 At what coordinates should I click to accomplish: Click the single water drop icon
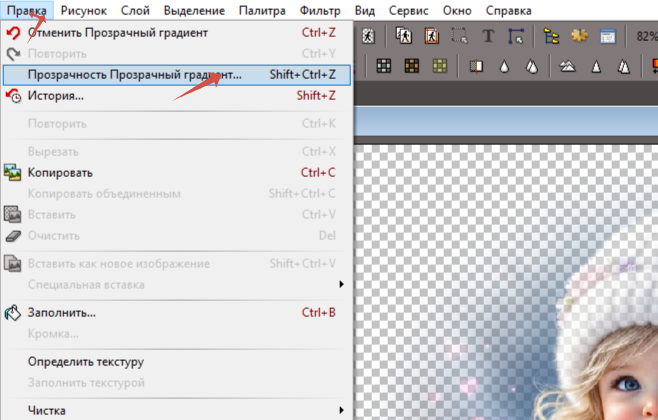pos(505,67)
